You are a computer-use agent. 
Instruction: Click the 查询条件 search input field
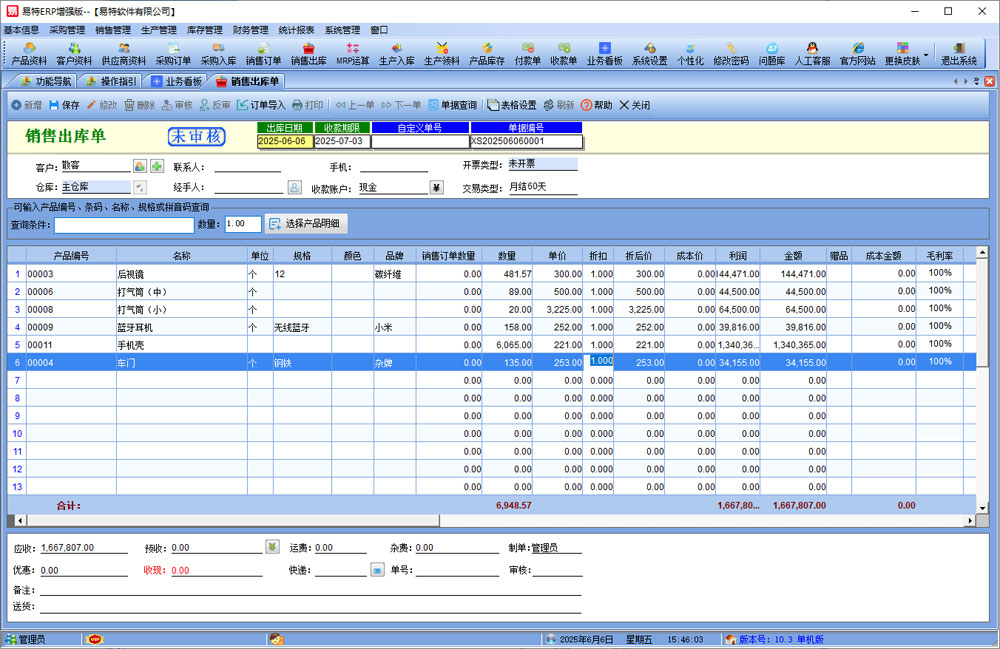tap(124, 225)
